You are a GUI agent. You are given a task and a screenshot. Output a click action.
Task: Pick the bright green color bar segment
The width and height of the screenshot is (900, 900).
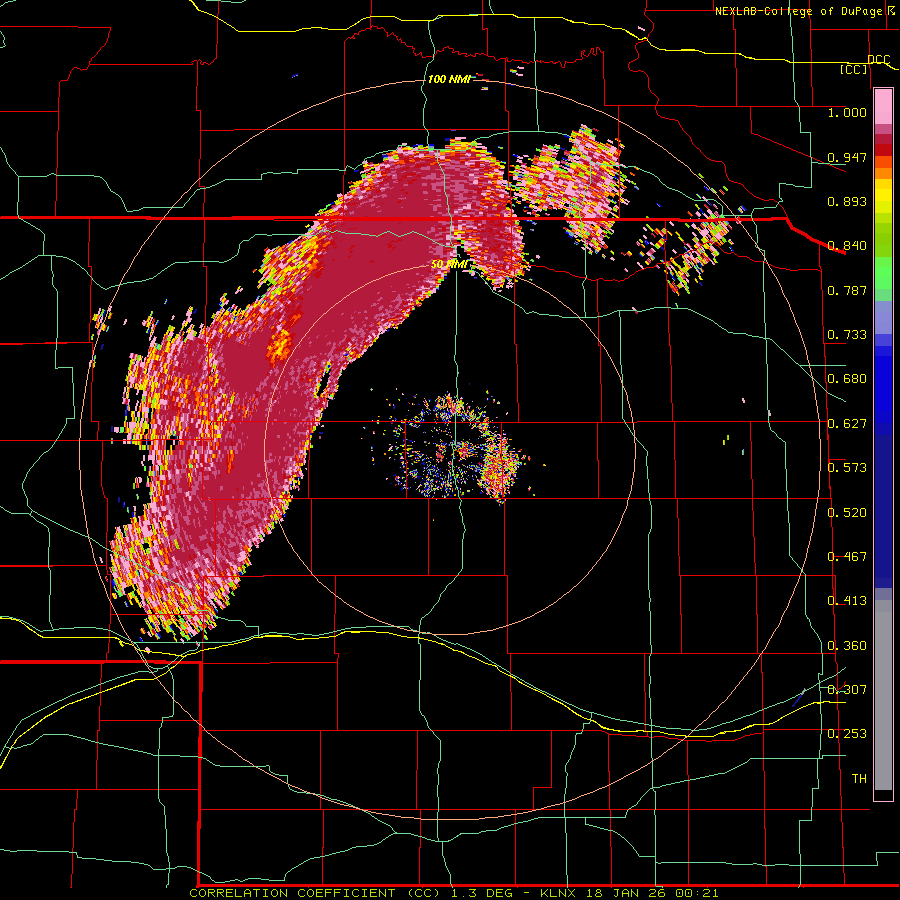pos(883,273)
